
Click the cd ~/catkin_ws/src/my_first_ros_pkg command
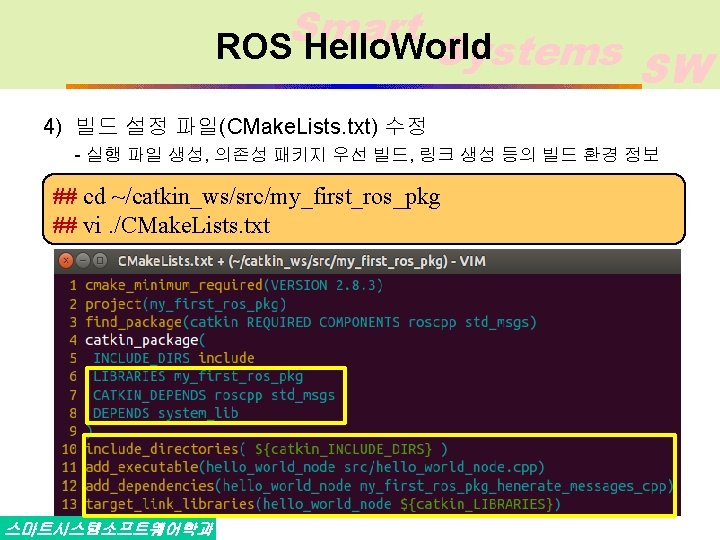(x=261, y=197)
